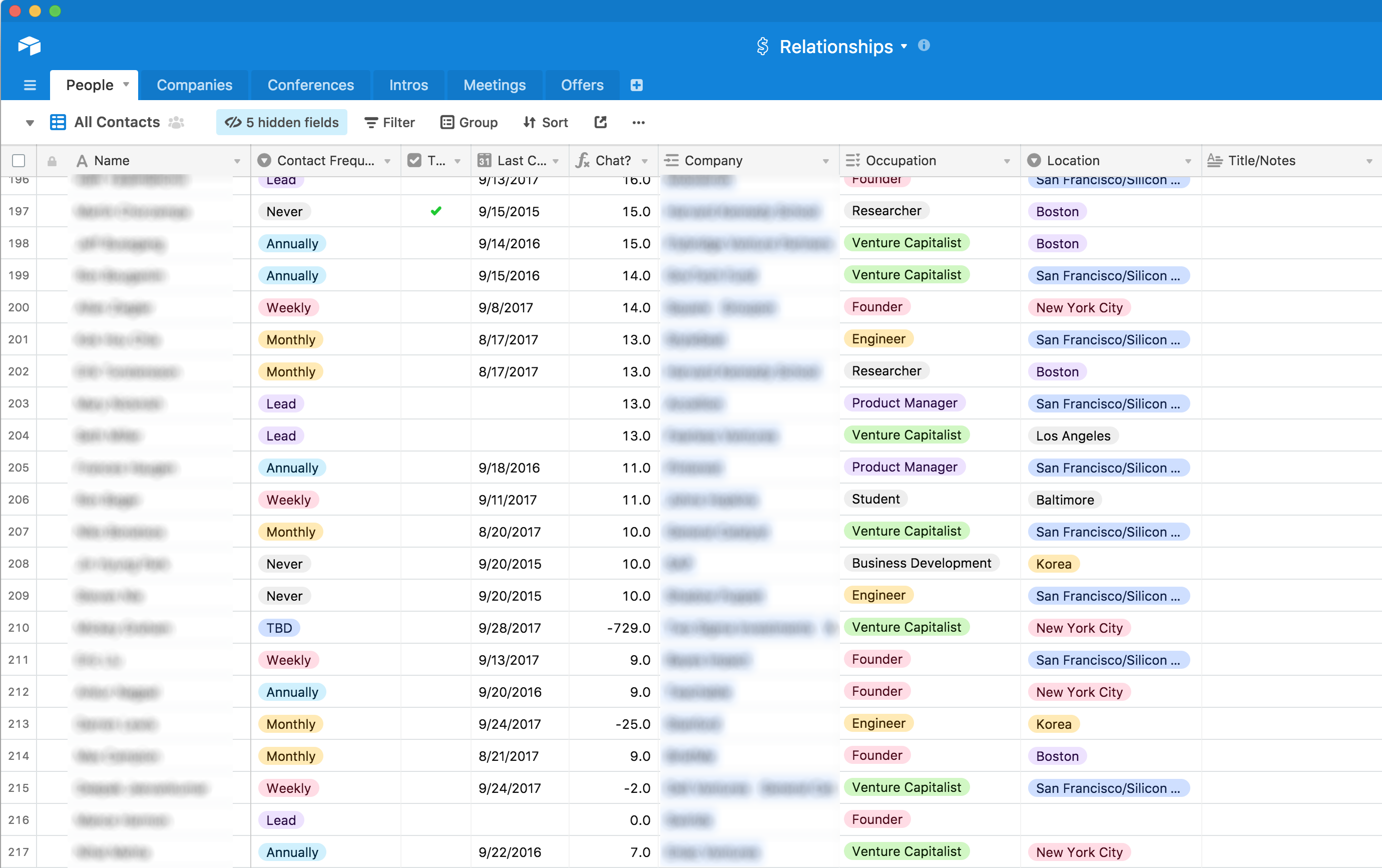Viewport: 1382px width, 868px height.
Task: Open the Companies tab
Action: click(195, 84)
